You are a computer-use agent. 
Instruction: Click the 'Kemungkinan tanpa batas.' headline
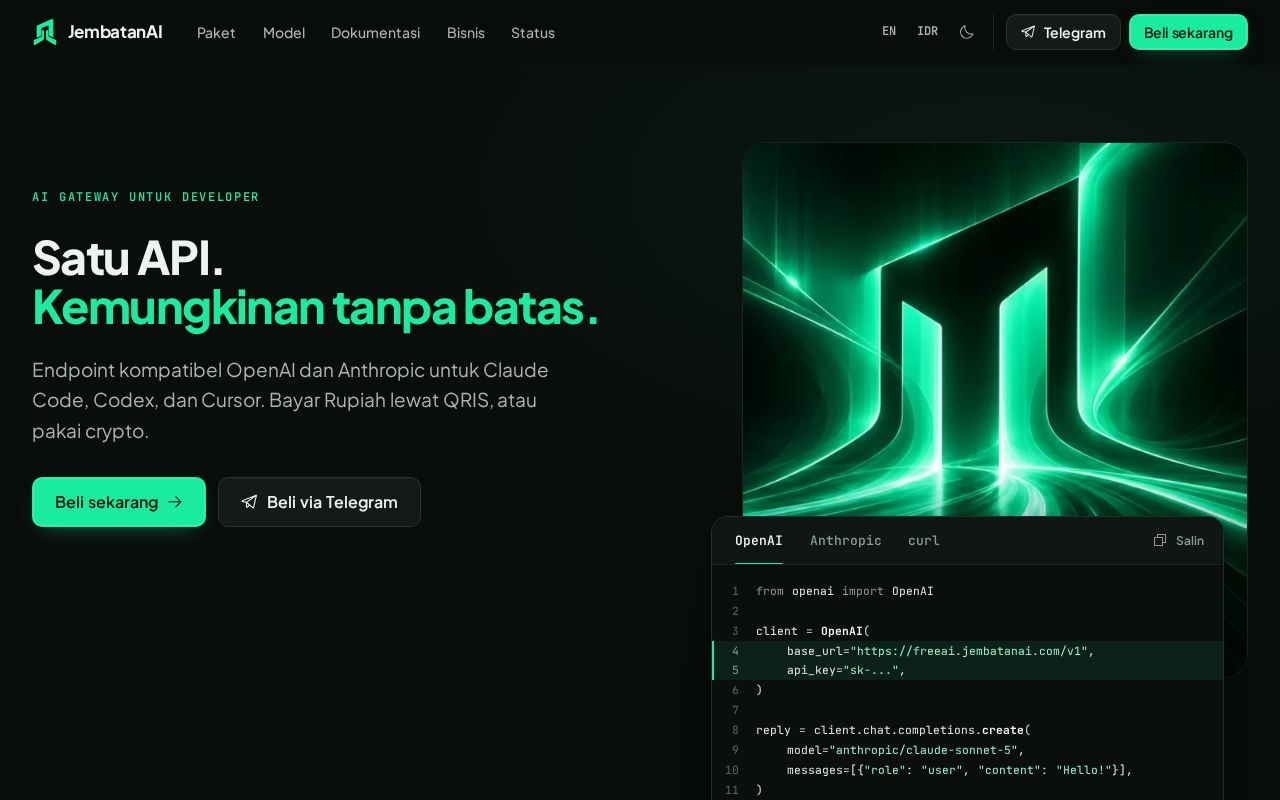pyautogui.click(x=316, y=307)
